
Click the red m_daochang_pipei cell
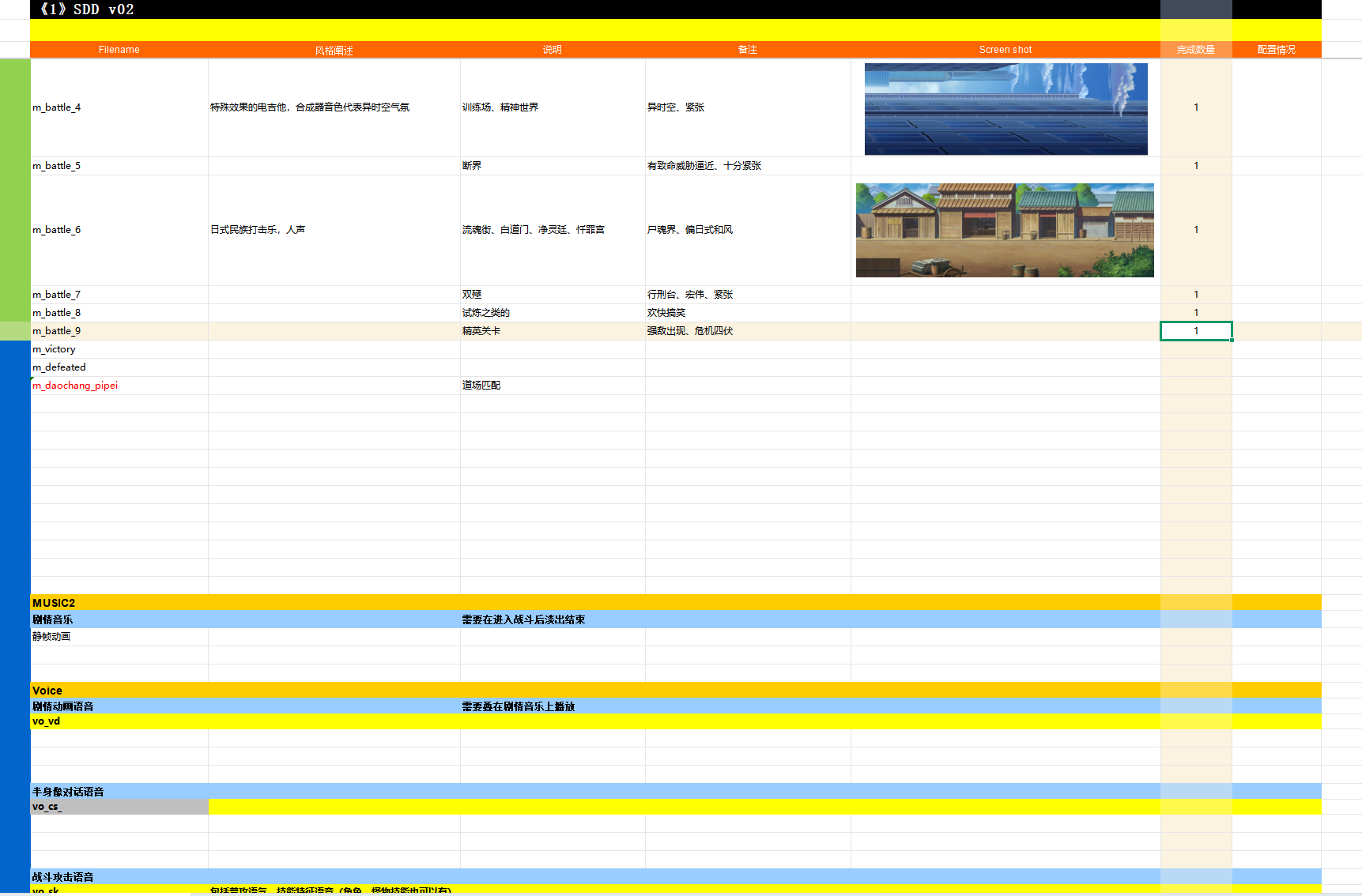click(x=76, y=386)
